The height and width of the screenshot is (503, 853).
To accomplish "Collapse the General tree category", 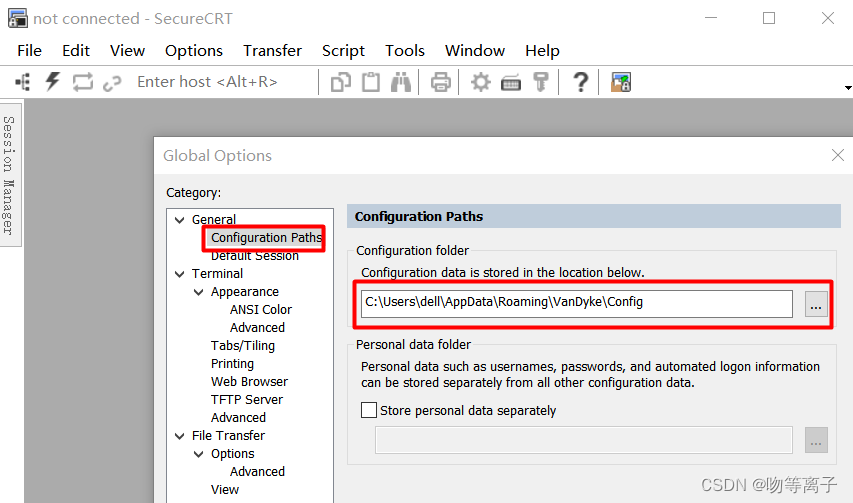I will coord(180,220).
